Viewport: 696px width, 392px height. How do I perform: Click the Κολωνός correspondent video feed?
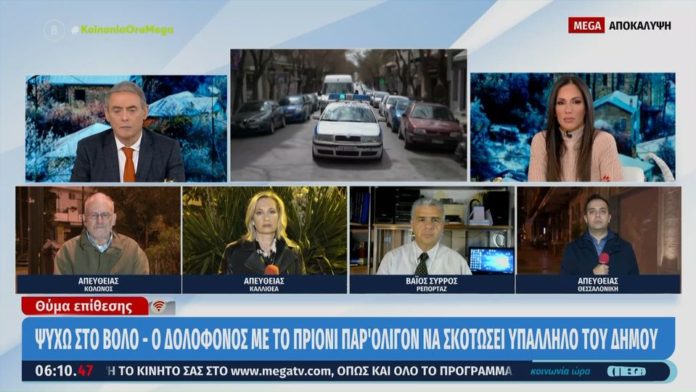coord(99,231)
